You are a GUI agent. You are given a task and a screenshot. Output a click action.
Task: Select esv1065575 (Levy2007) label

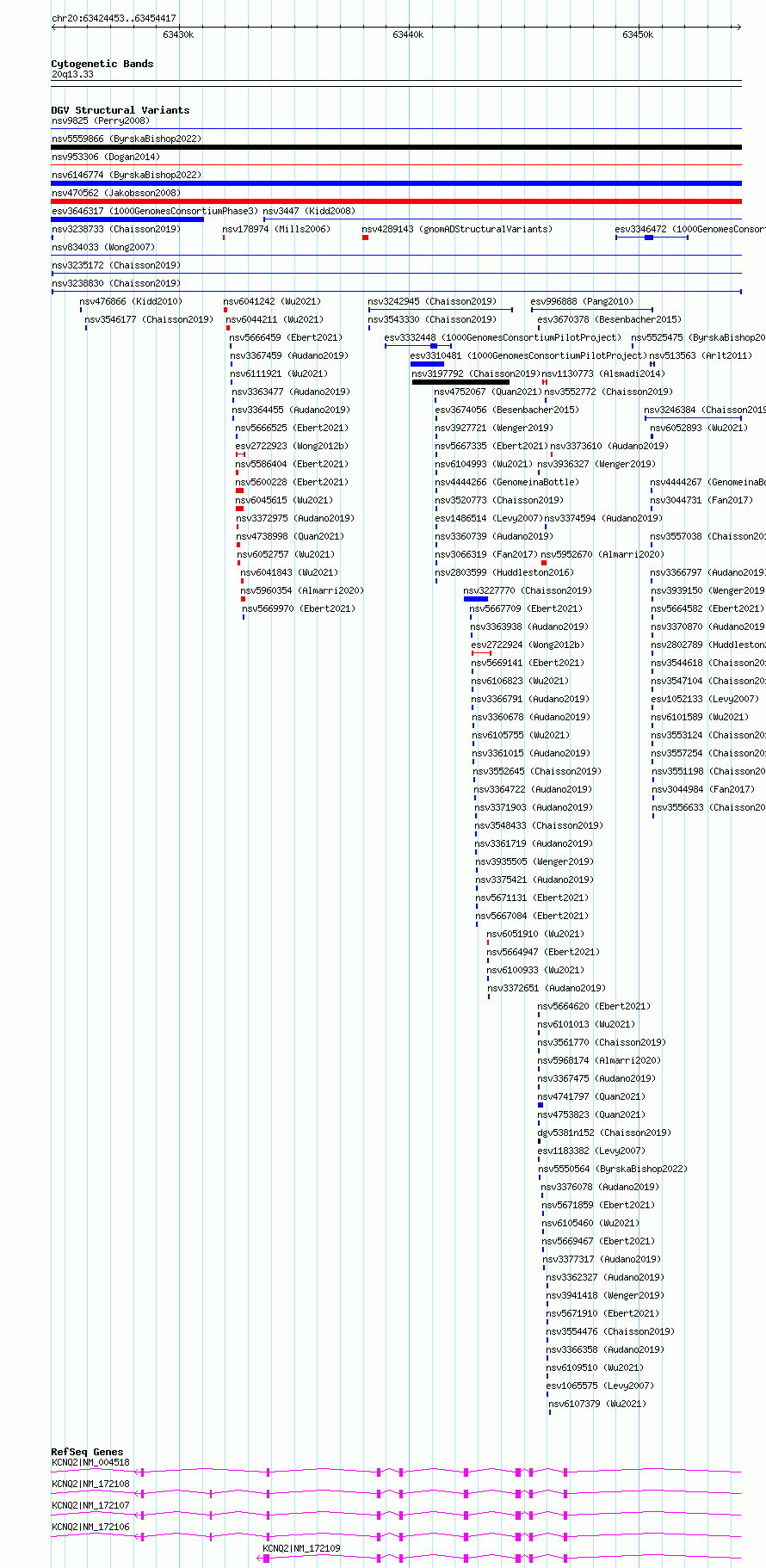[x=600, y=1386]
